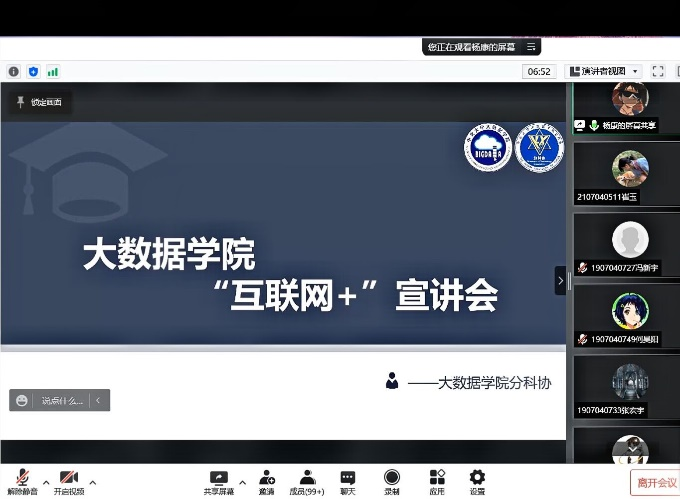Open the Invite (邀请) icon
Image resolution: width=680 pixels, height=499 pixels.
pyautogui.click(x=267, y=479)
